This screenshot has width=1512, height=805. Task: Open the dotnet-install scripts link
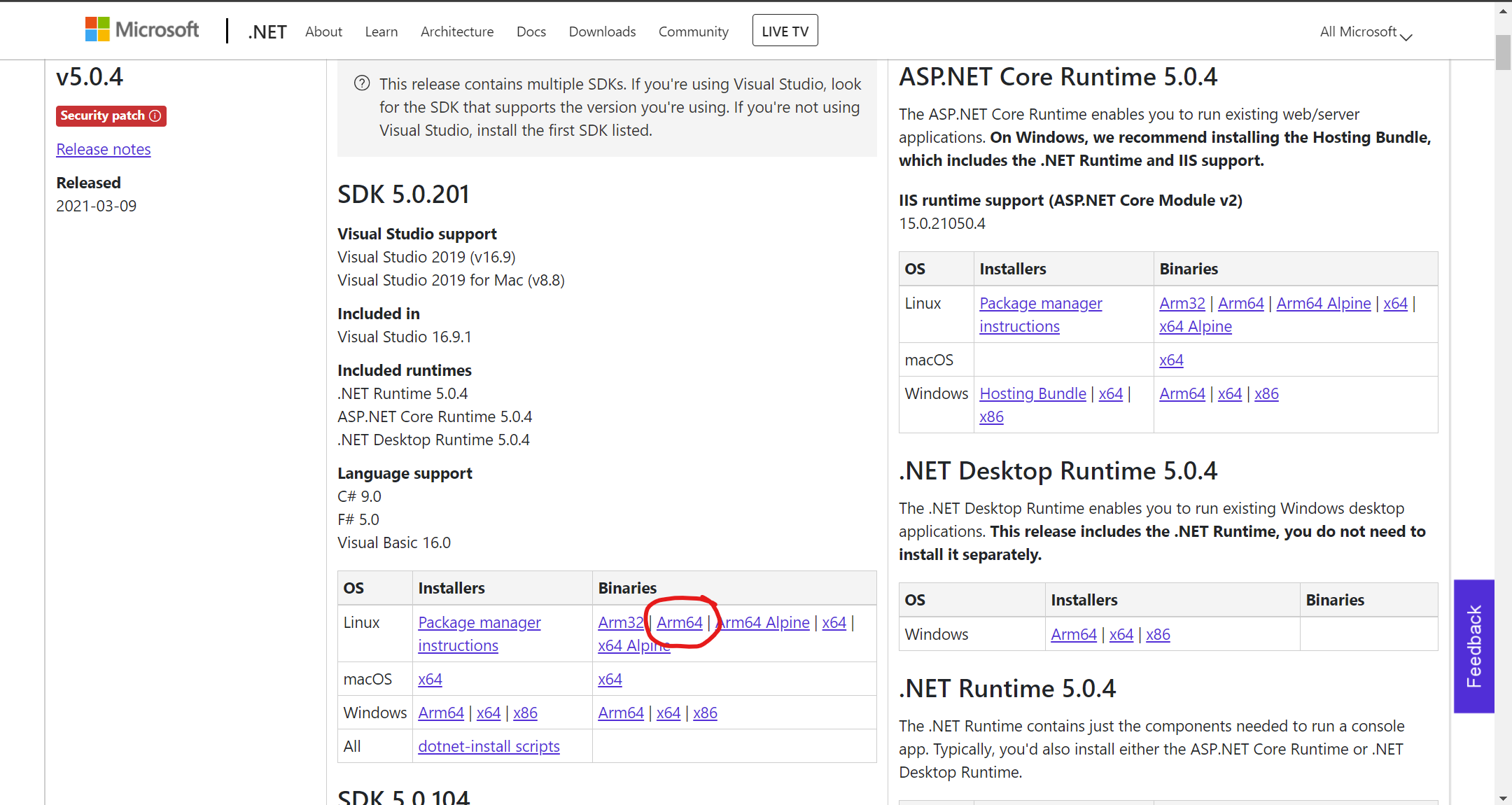click(x=489, y=746)
